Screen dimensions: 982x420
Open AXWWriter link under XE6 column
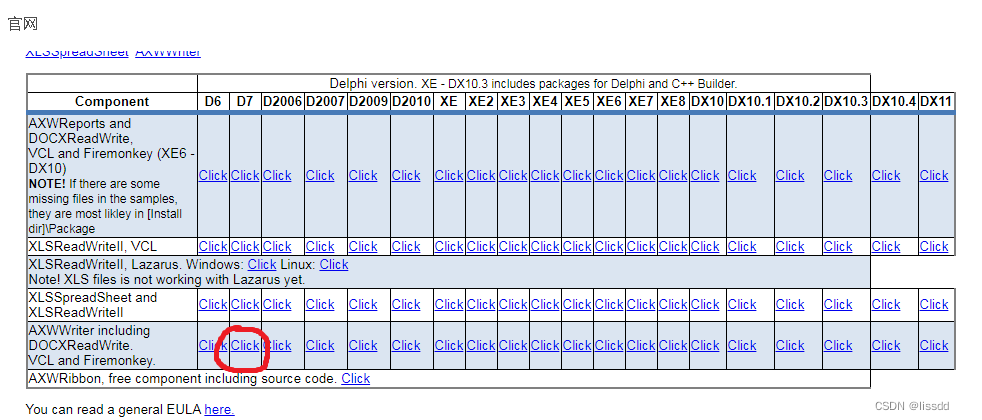click(609, 346)
